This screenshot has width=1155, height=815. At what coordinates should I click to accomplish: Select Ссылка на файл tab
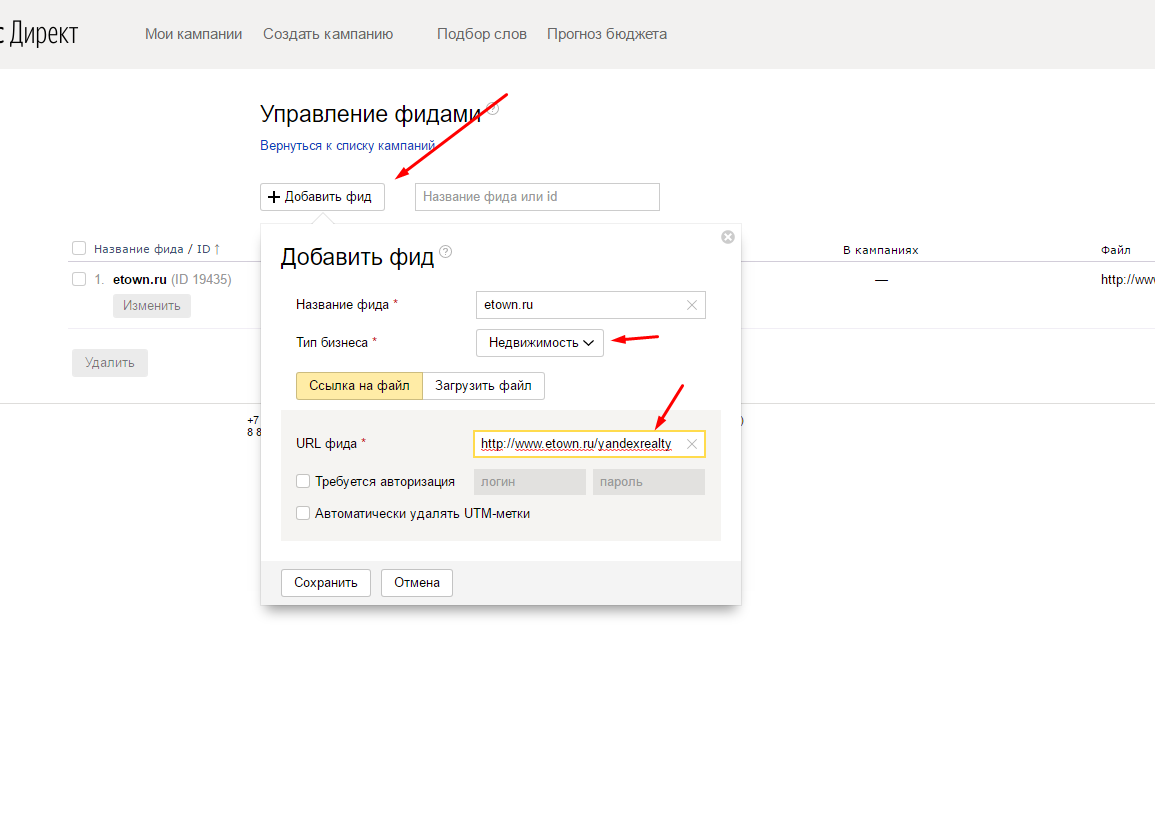(359, 386)
